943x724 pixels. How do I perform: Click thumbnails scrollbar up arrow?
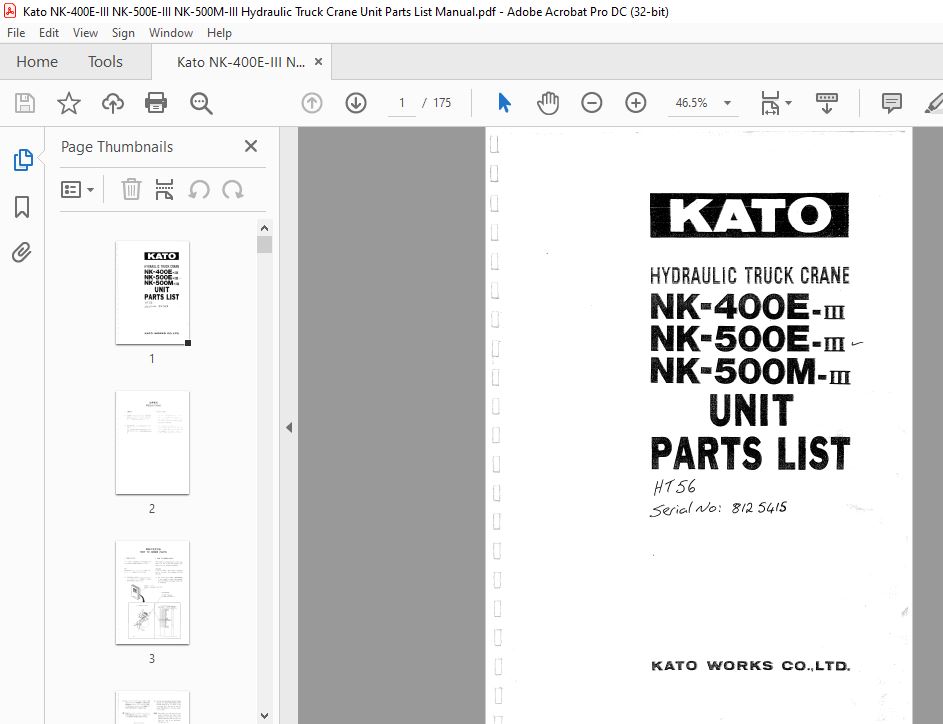[x=265, y=228]
